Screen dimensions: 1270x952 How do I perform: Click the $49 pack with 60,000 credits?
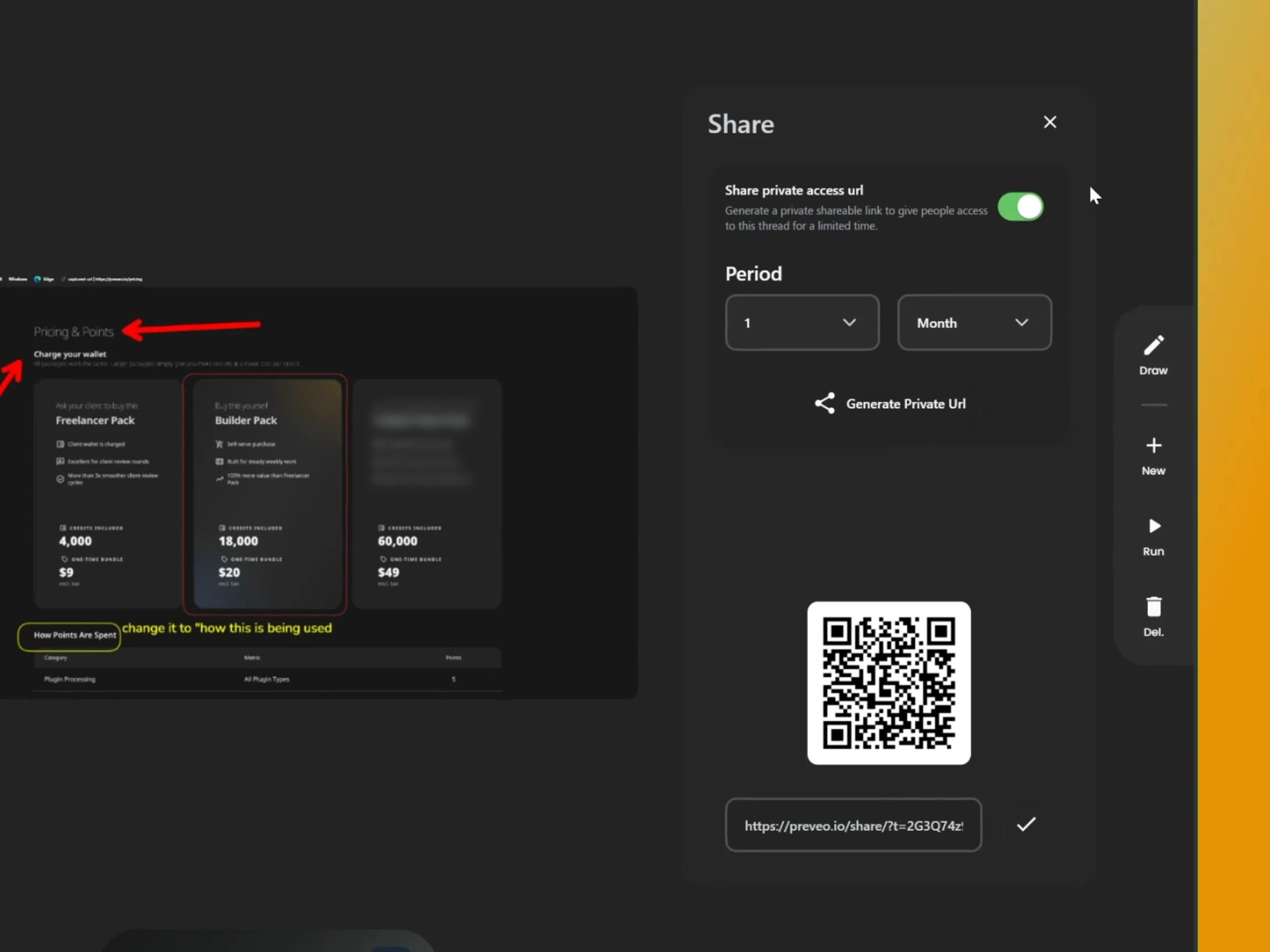pos(427,494)
